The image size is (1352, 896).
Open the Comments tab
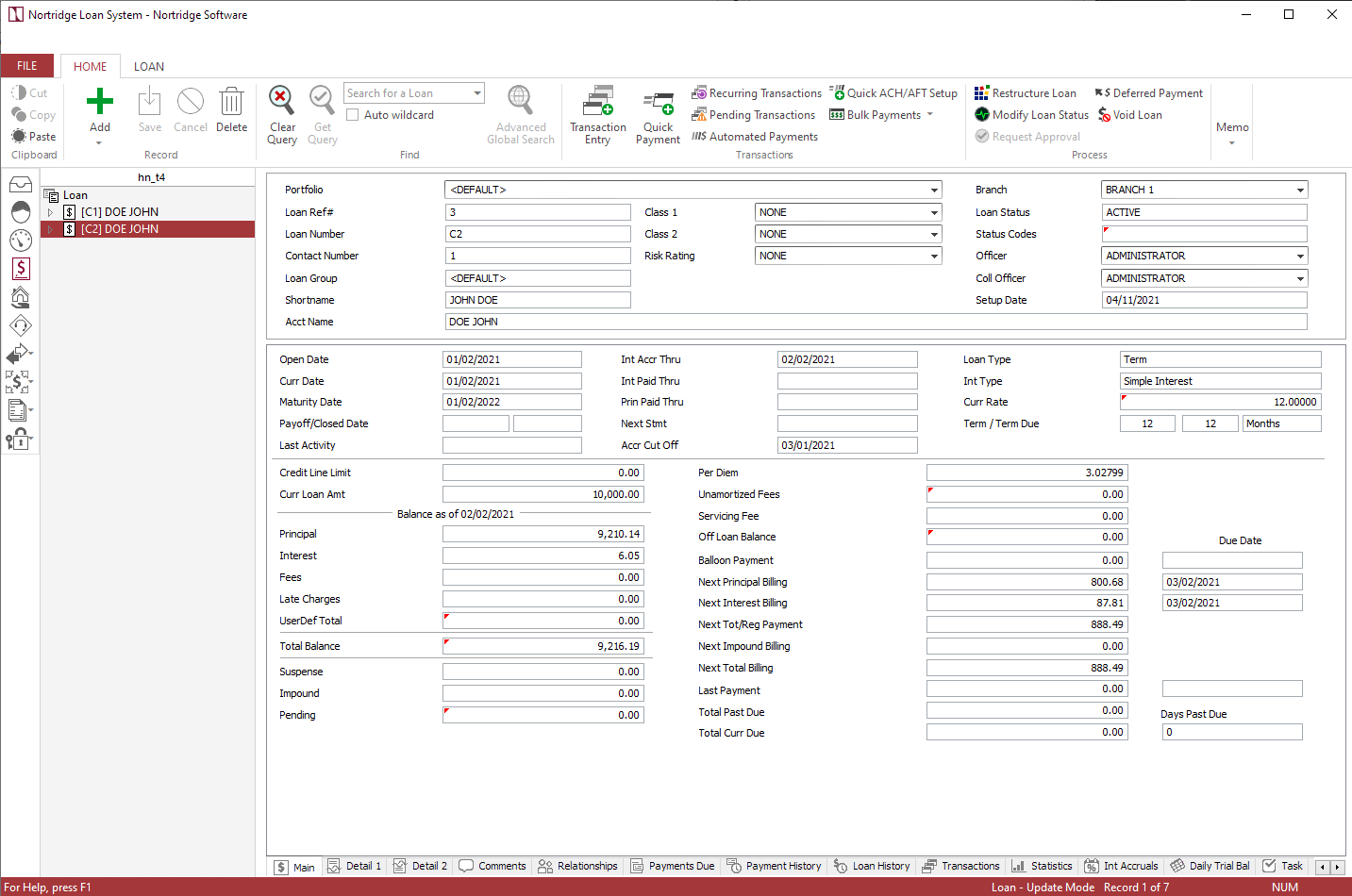click(x=492, y=866)
